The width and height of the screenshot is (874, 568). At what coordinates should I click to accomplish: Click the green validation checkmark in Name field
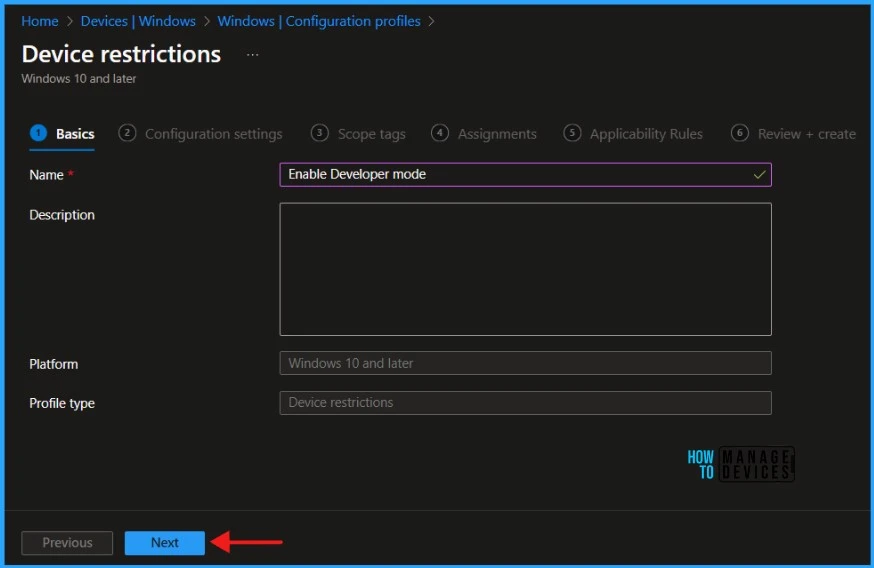click(759, 174)
